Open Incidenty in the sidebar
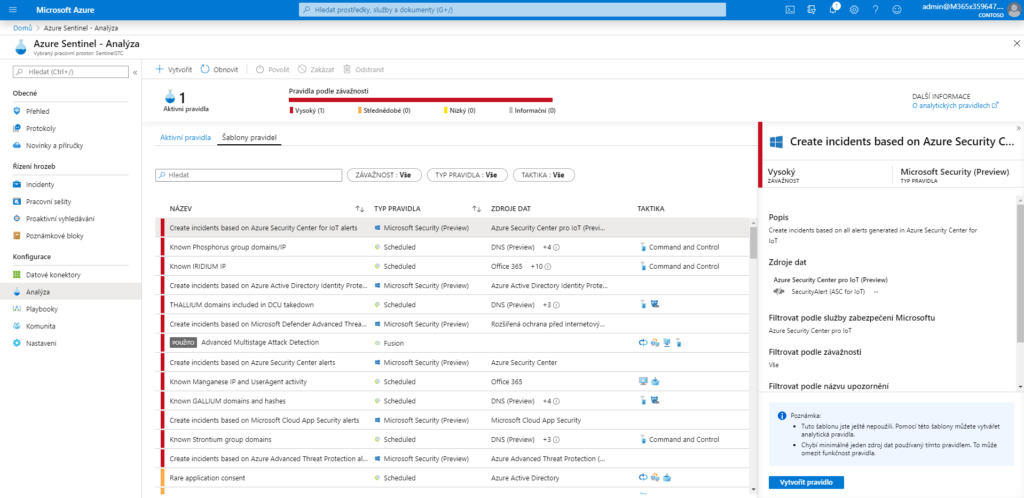Image resolution: width=1024 pixels, height=498 pixels. [40, 184]
